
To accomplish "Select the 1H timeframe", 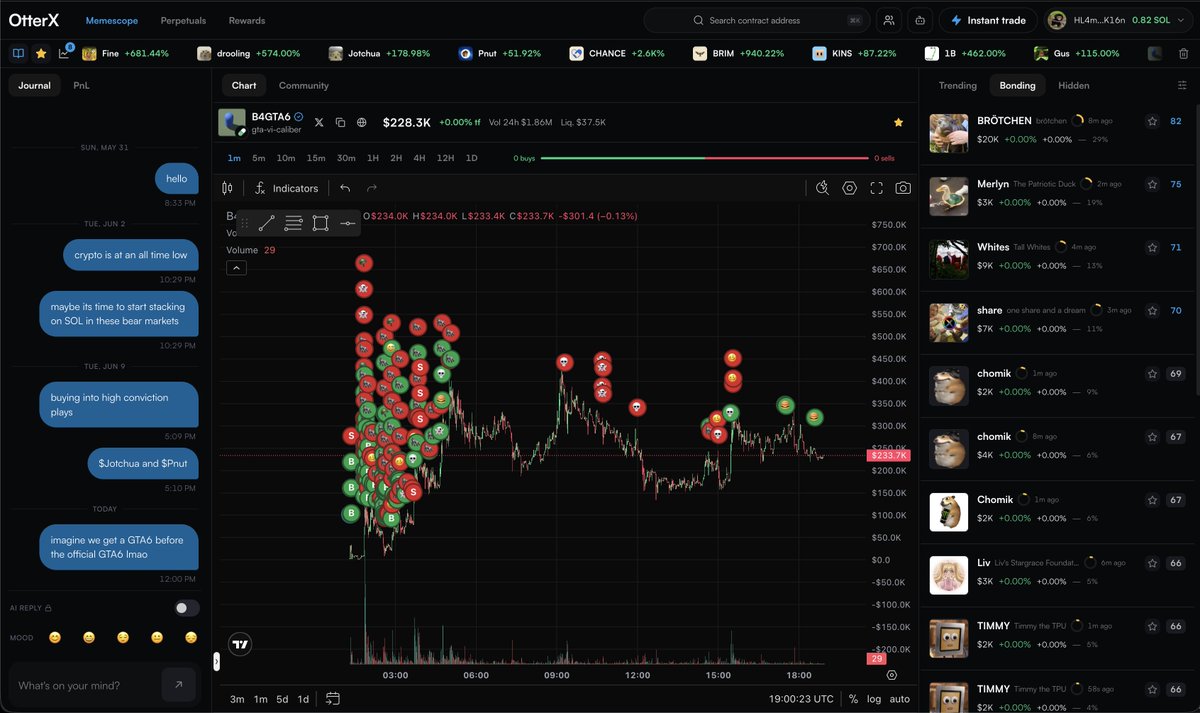I will pos(373,158).
